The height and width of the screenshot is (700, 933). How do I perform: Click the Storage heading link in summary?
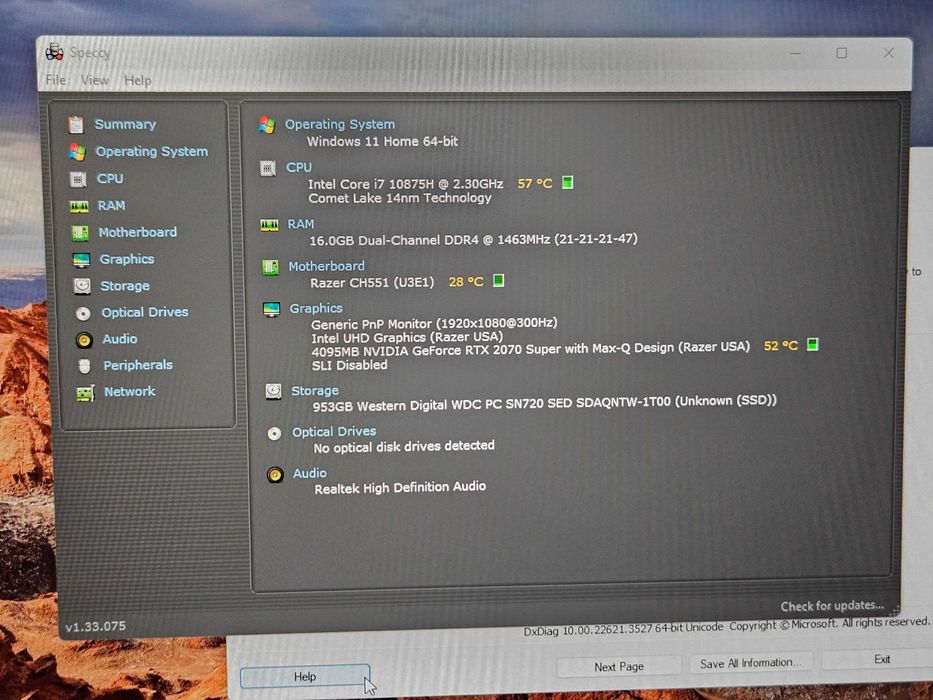coord(315,390)
